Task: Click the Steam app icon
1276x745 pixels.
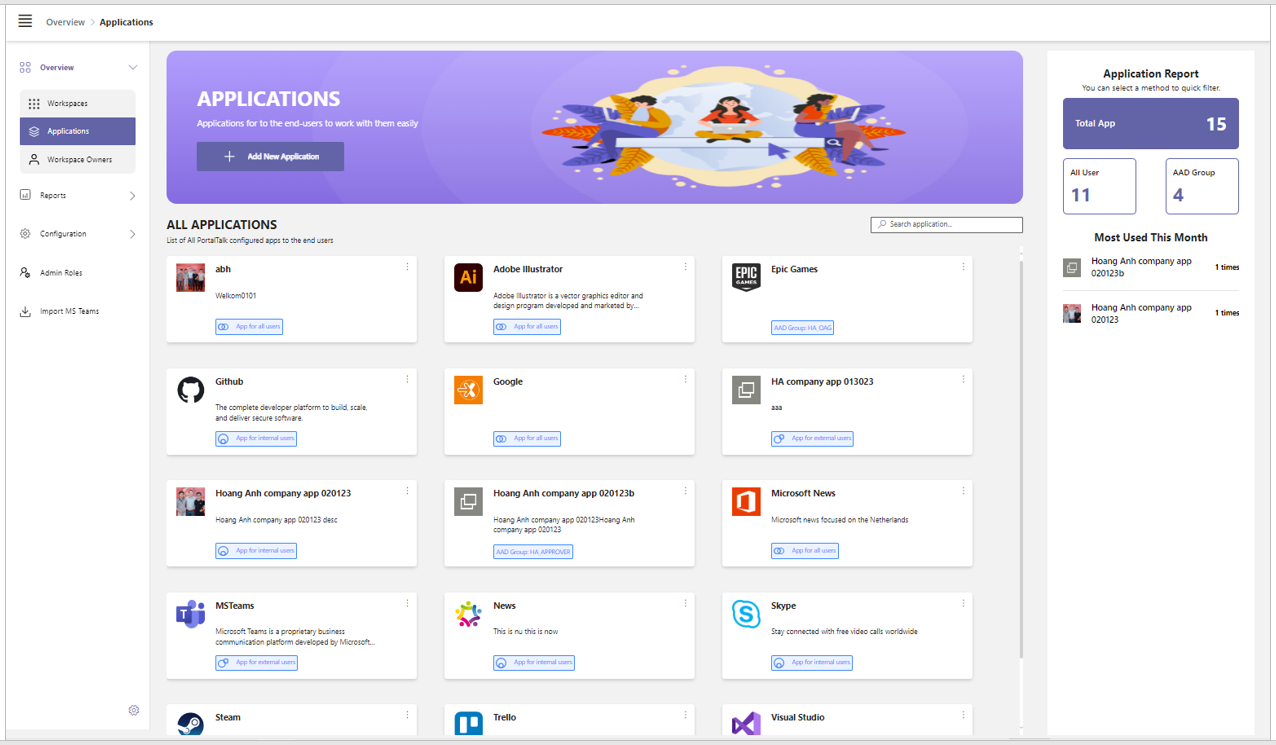Action: 190,723
